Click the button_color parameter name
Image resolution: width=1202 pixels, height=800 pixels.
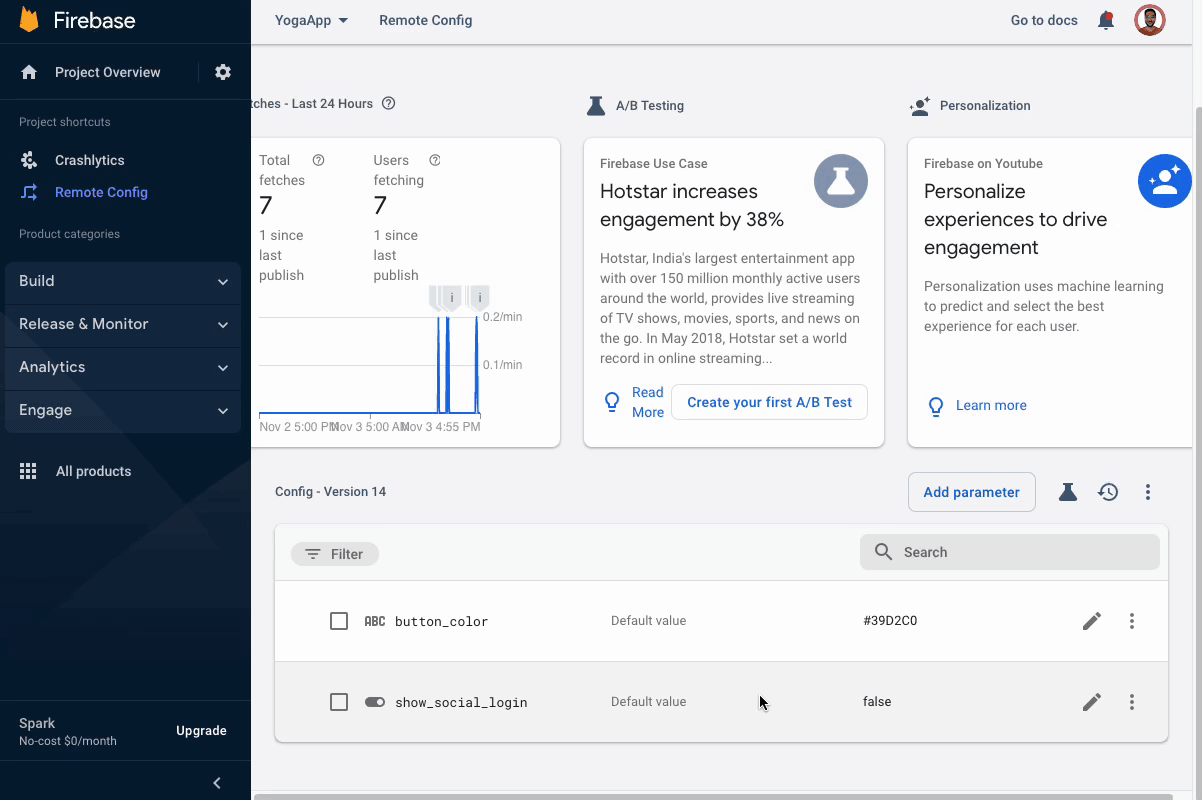[x=442, y=621]
